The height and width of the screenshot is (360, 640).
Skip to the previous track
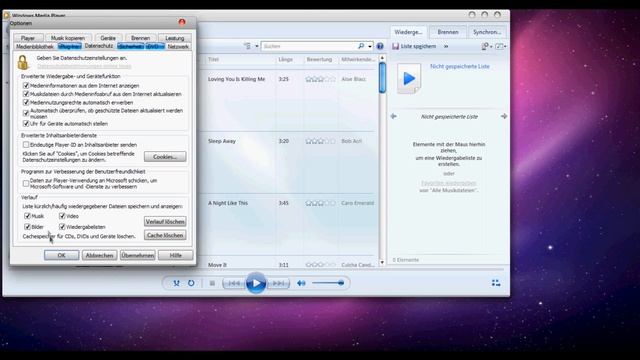(x=234, y=283)
